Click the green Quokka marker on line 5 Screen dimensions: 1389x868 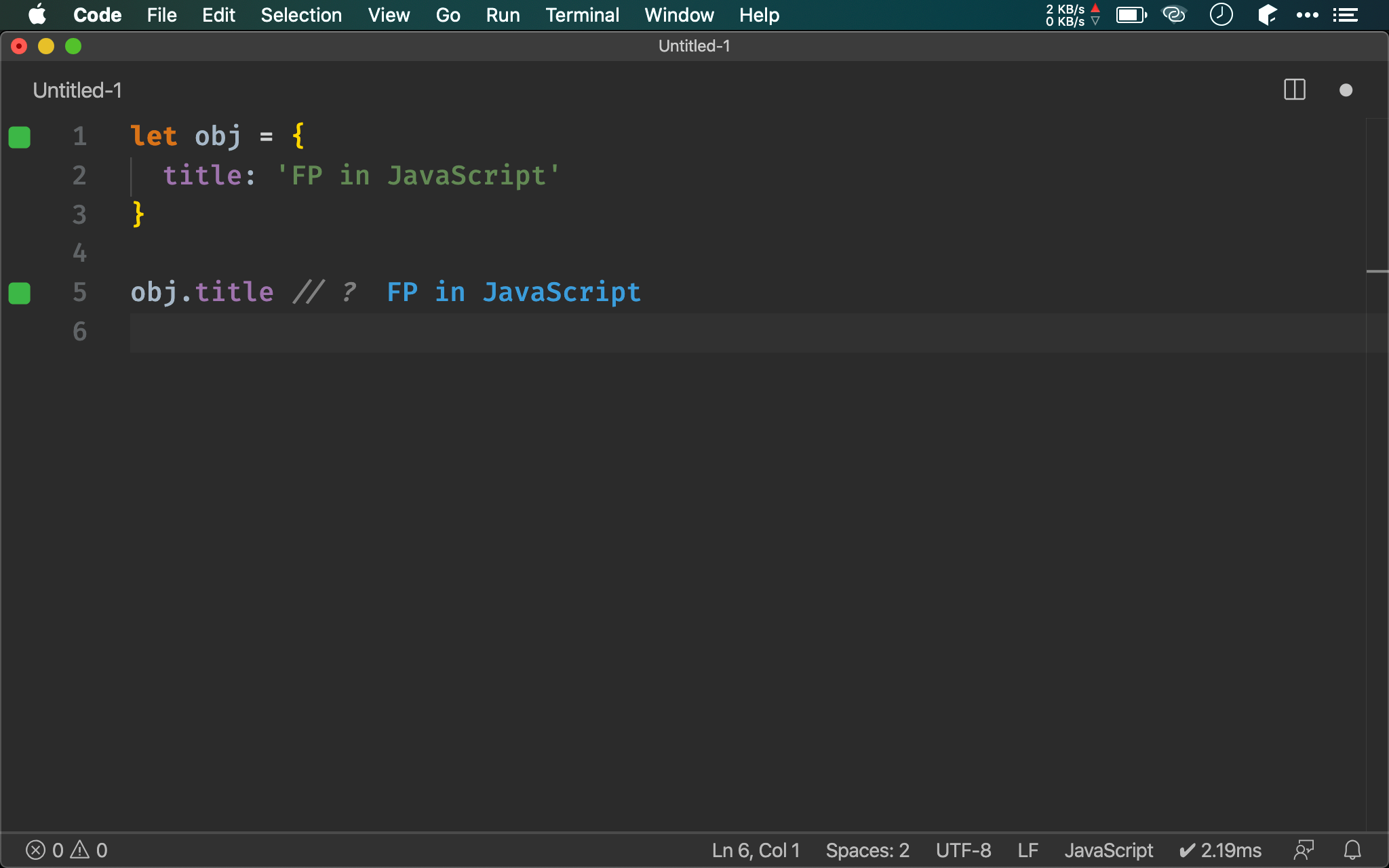point(20,293)
